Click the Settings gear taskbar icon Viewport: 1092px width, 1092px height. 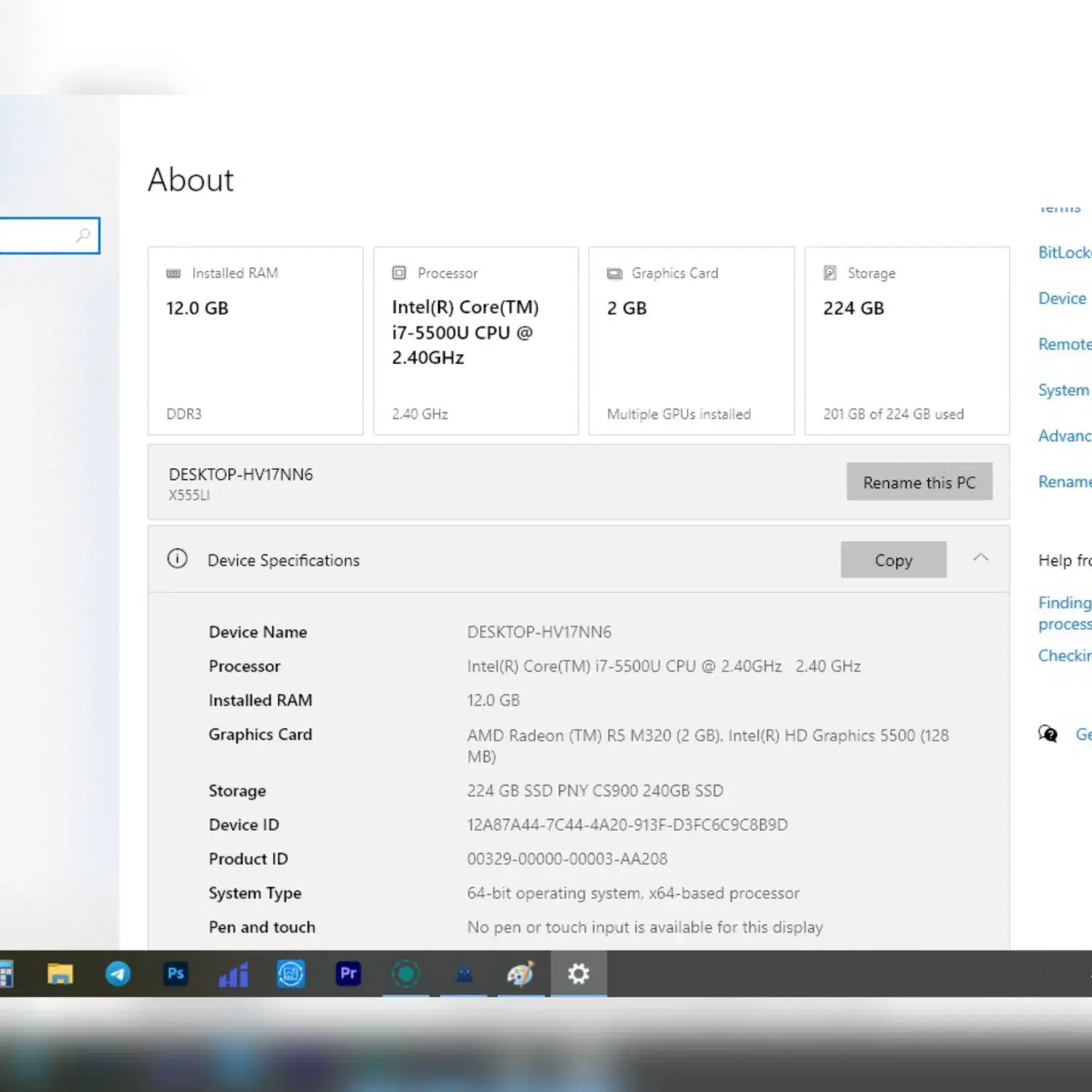pyautogui.click(x=579, y=973)
